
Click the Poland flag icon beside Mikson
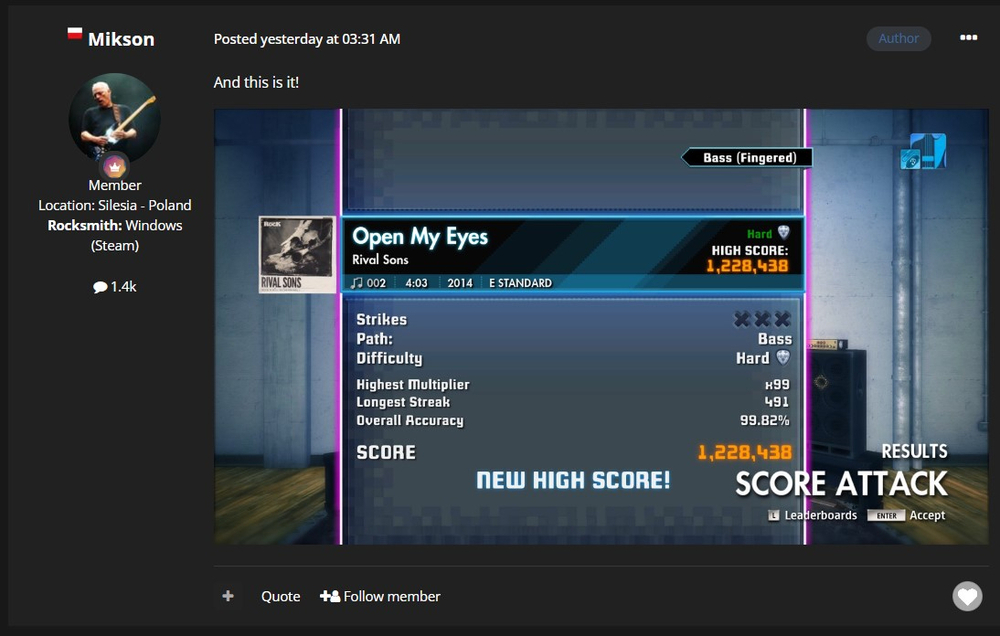coord(74,35)
